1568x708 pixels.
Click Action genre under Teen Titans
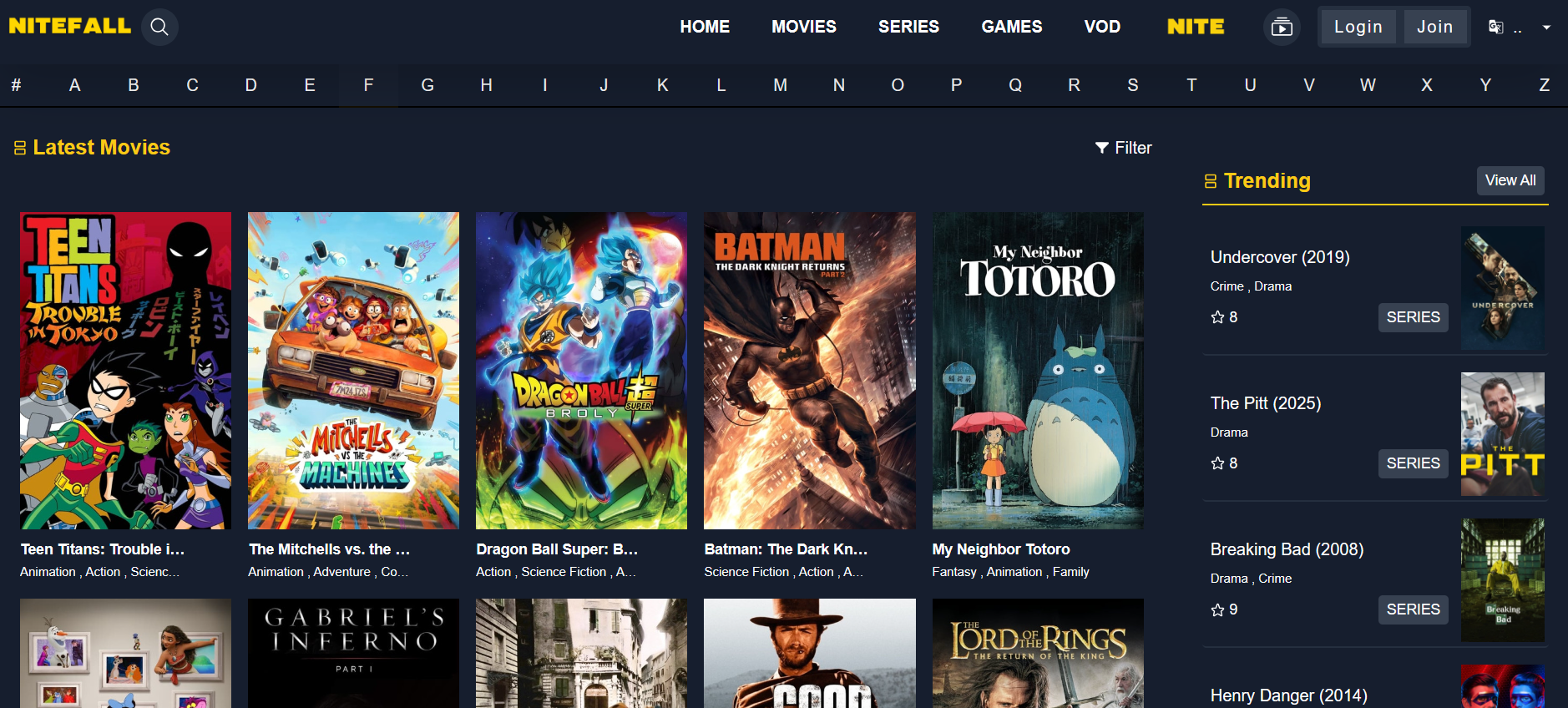(x=103, y=572)
